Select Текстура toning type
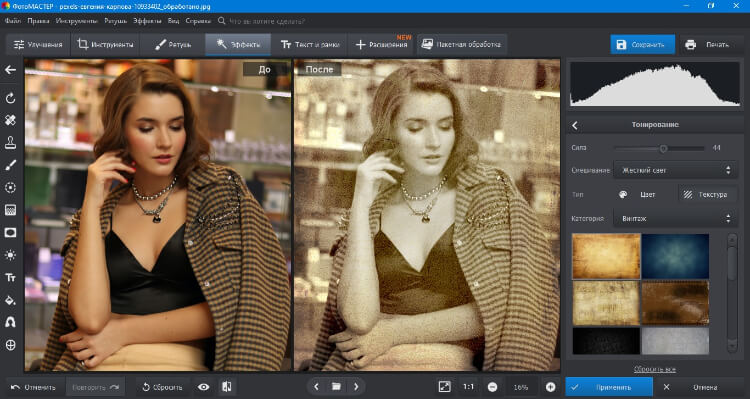 [x=706, y=194]
